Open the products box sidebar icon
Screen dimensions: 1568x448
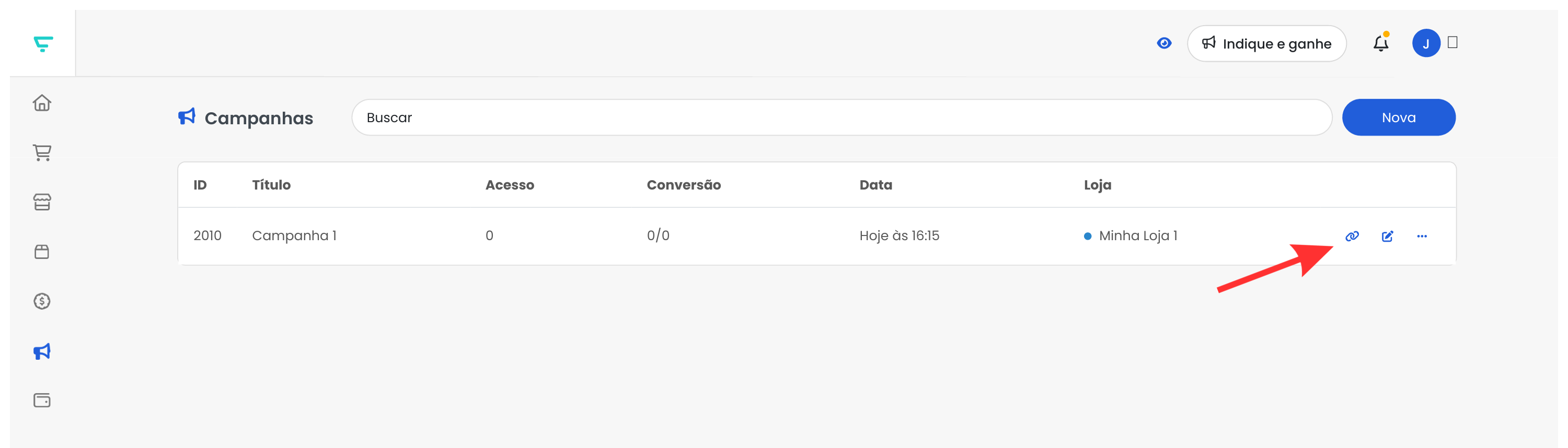[42, 252]
